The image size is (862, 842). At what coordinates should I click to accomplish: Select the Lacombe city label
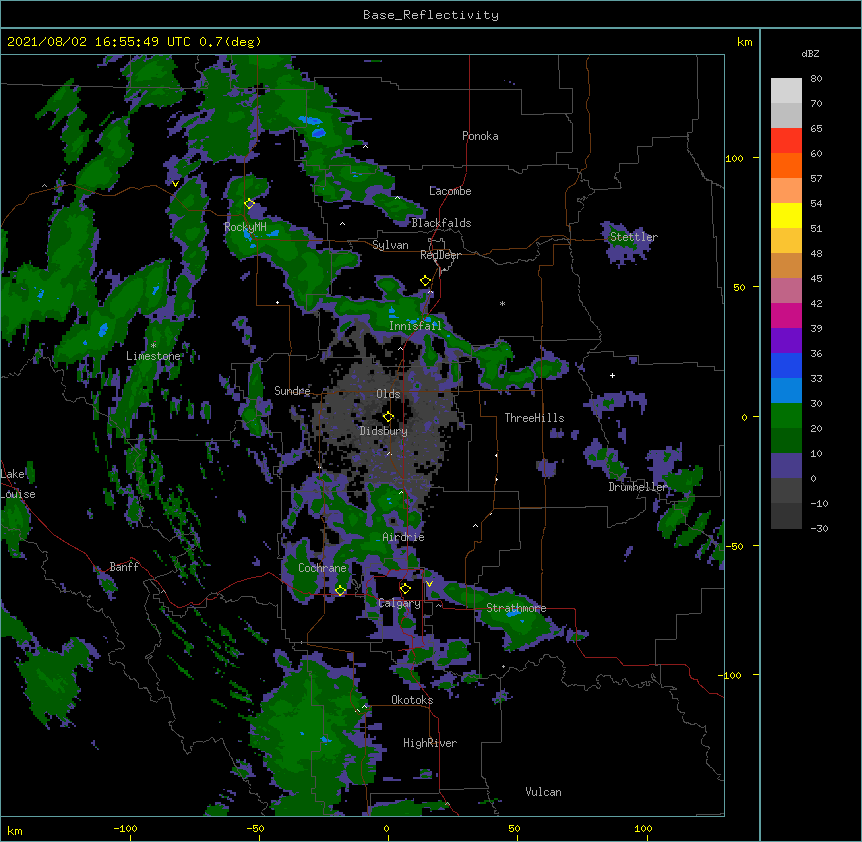coord(450,191)
